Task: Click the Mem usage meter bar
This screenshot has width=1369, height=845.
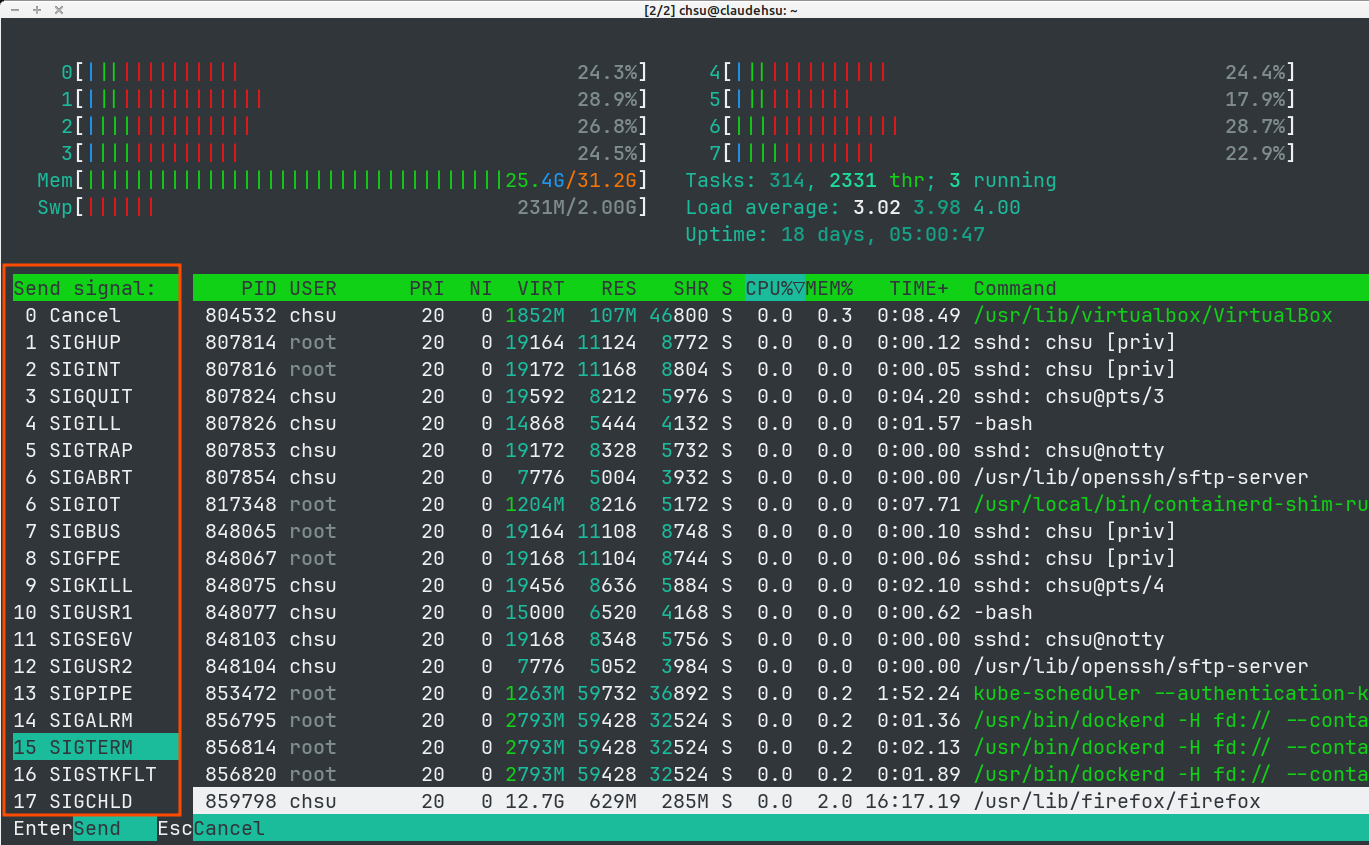Action: tap(342, 180)
